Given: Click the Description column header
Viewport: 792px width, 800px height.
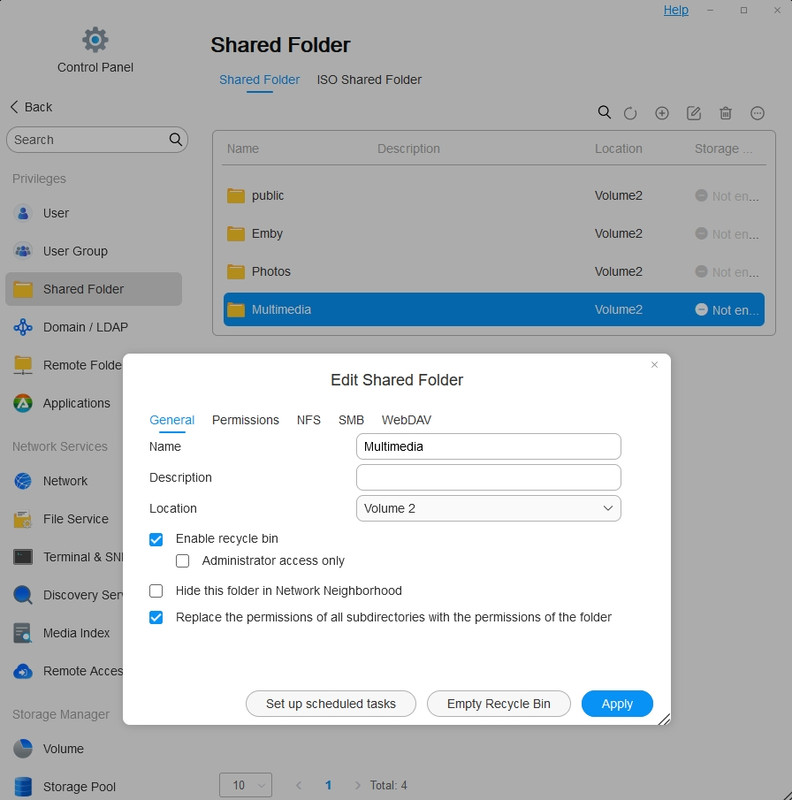Looking at the screenshot, I should coord(408,148).
